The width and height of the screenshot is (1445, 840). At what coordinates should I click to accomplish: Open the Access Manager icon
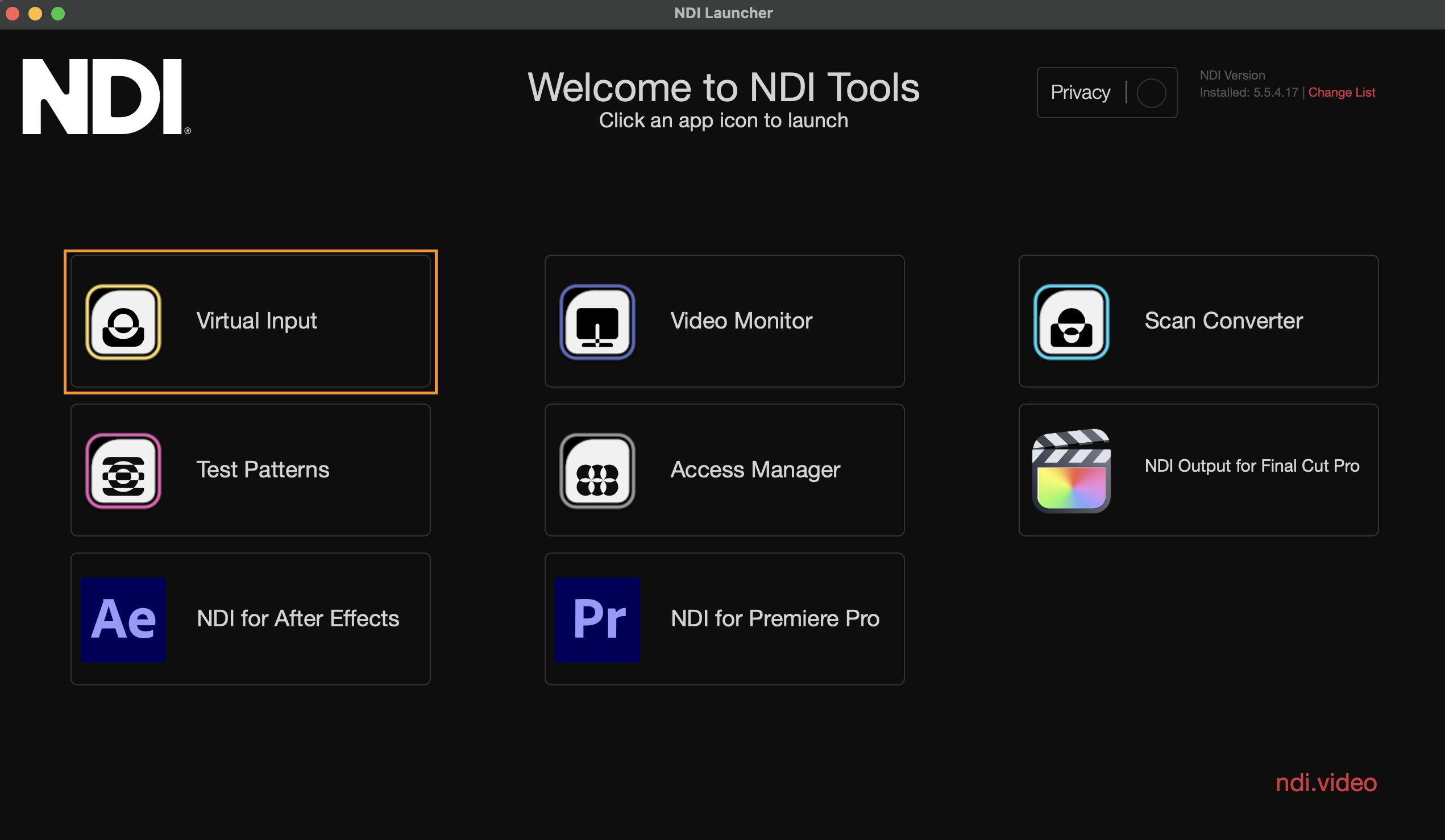[x=597, y=471]
